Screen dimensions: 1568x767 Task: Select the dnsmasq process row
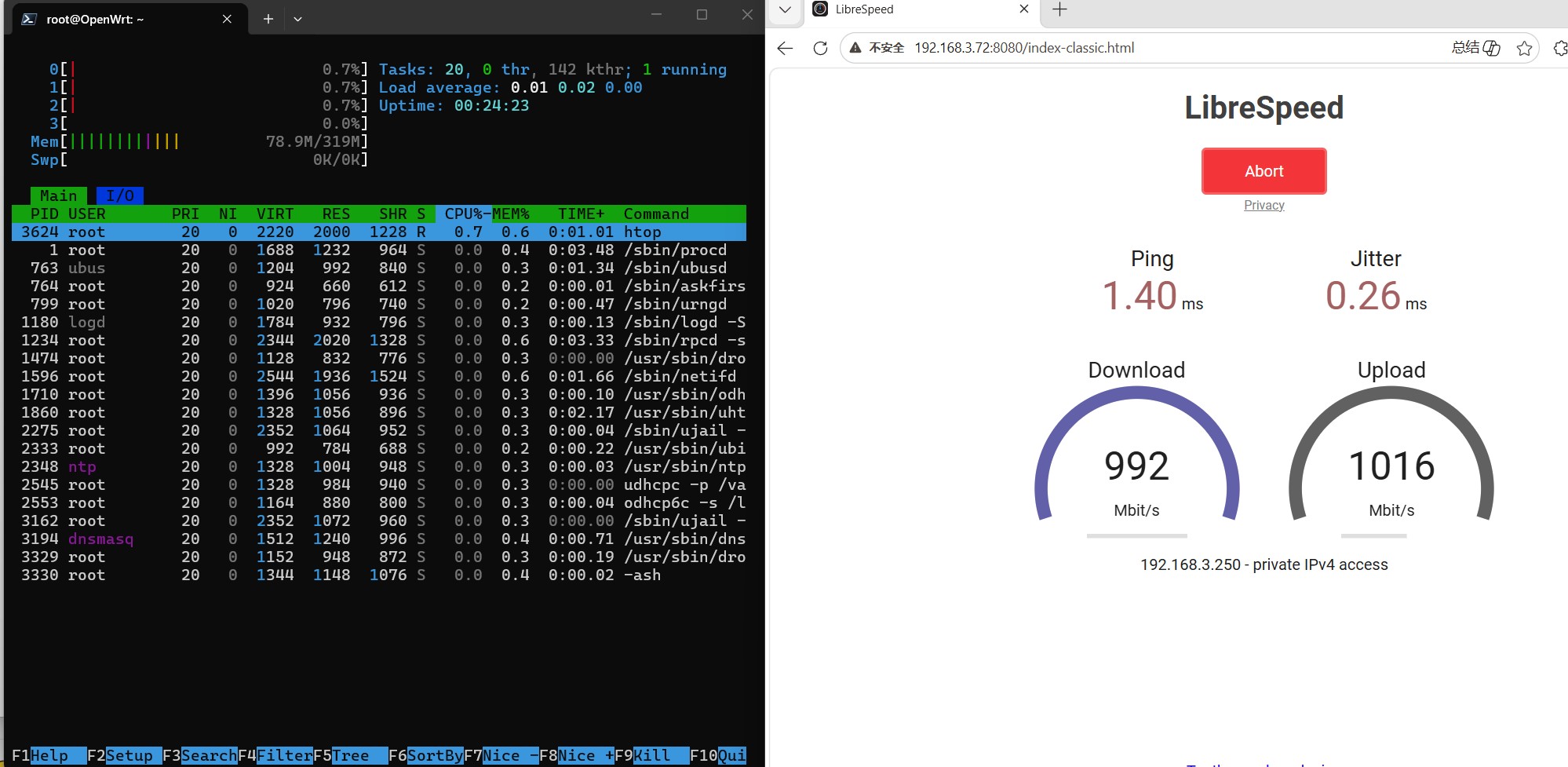pyautogui.click(x=379, y=539)
